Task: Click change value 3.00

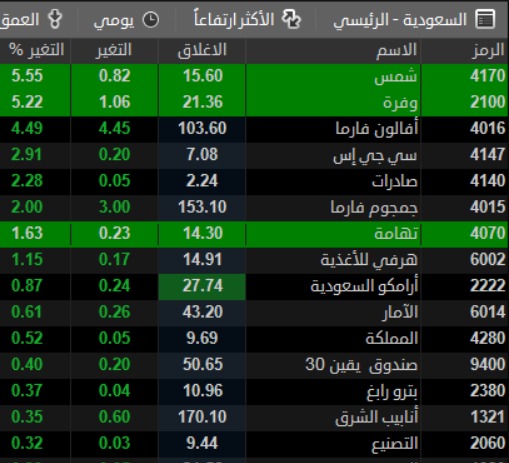Action: (x=114, y=207)
